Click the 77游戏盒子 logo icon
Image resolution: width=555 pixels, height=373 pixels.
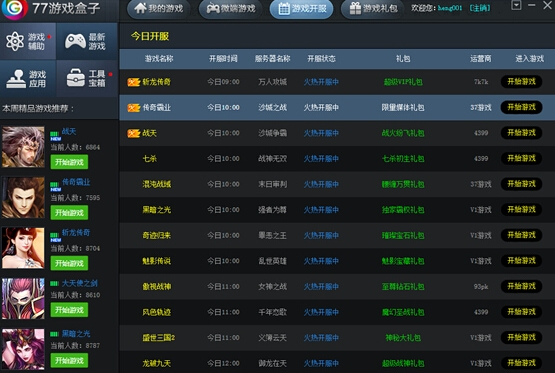pyautogui.click(x=14, y=8)
